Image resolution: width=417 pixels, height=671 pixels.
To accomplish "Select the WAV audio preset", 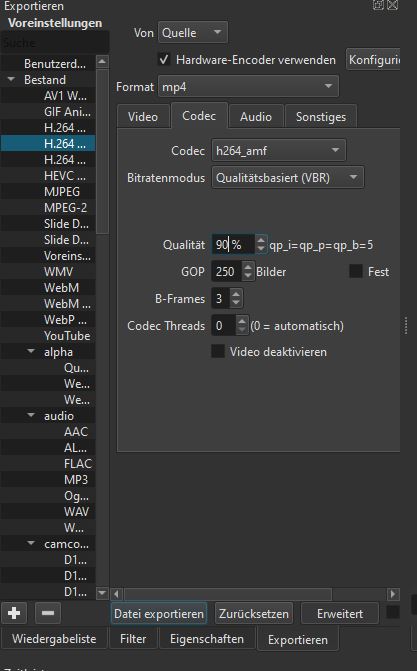I will click(48, 511).
